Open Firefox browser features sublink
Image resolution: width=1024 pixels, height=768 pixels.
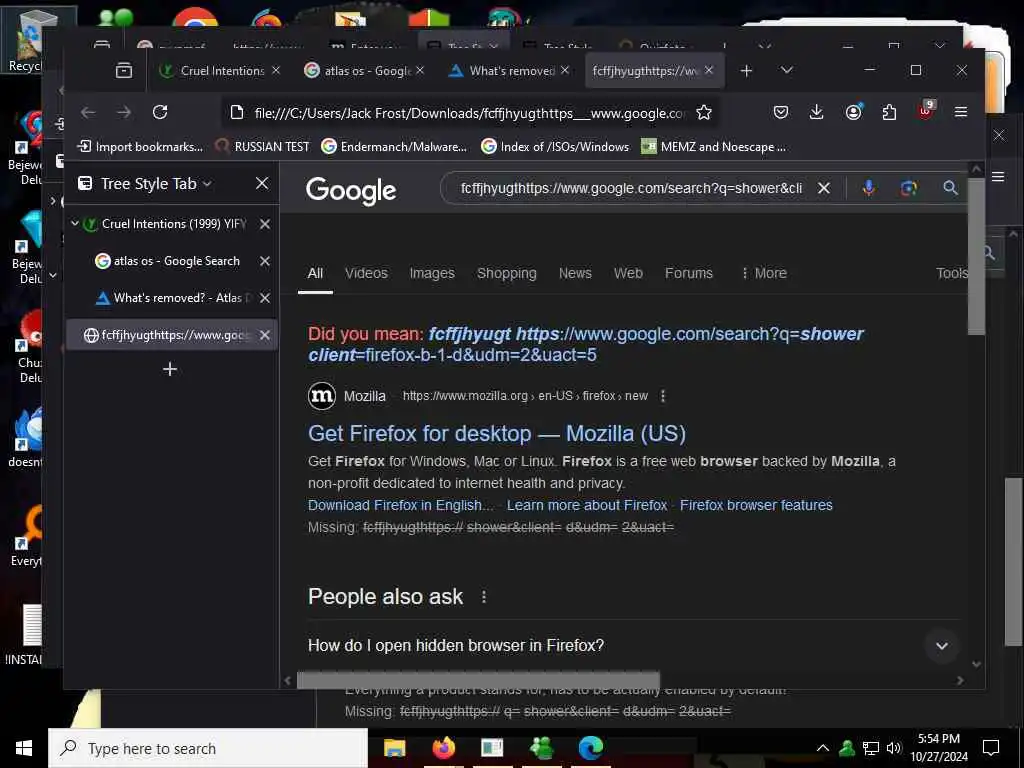coord(756,505)
